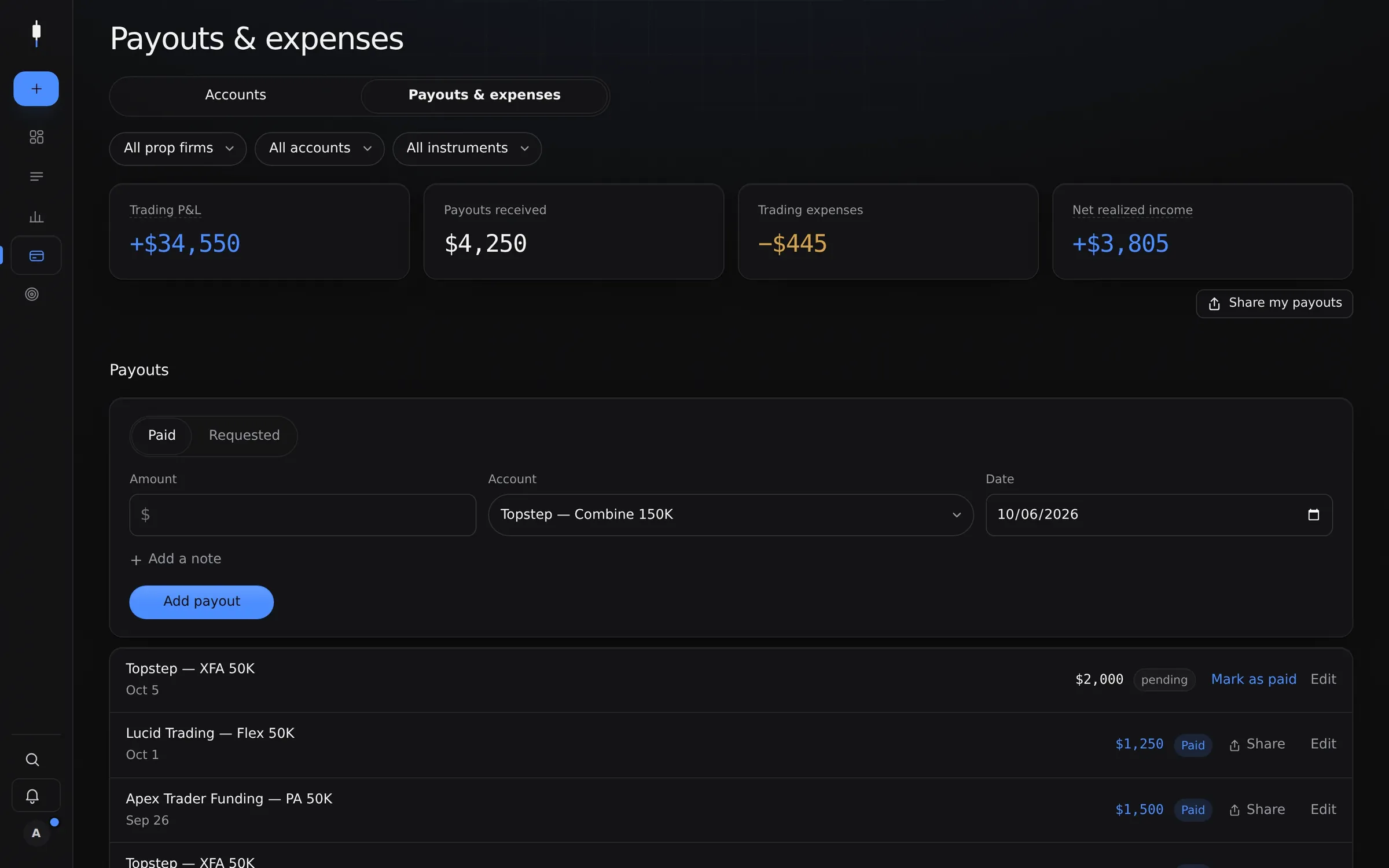
Task: Open the notifications bell icon
Action: pyautogui.click(x=32, y=796)
